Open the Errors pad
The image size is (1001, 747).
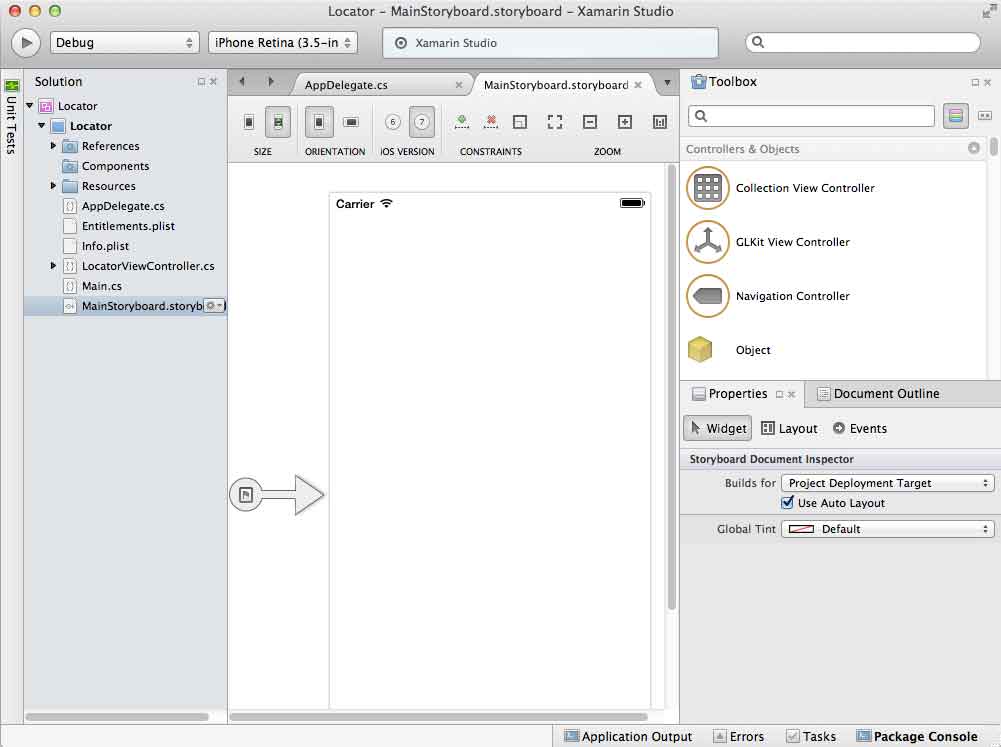(x=738, y=736)
